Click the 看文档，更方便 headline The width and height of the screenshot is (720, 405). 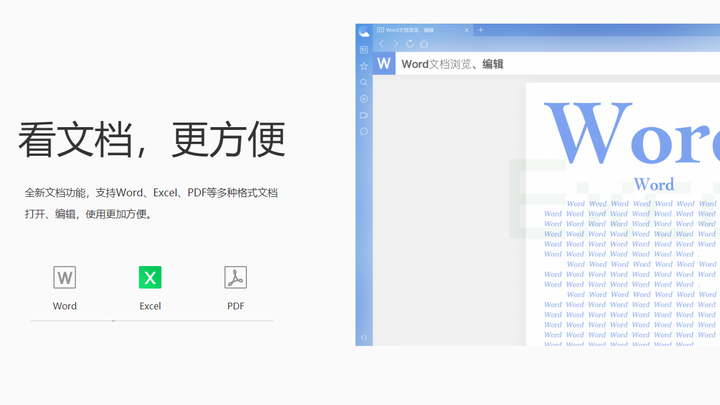tap(152, 140)
